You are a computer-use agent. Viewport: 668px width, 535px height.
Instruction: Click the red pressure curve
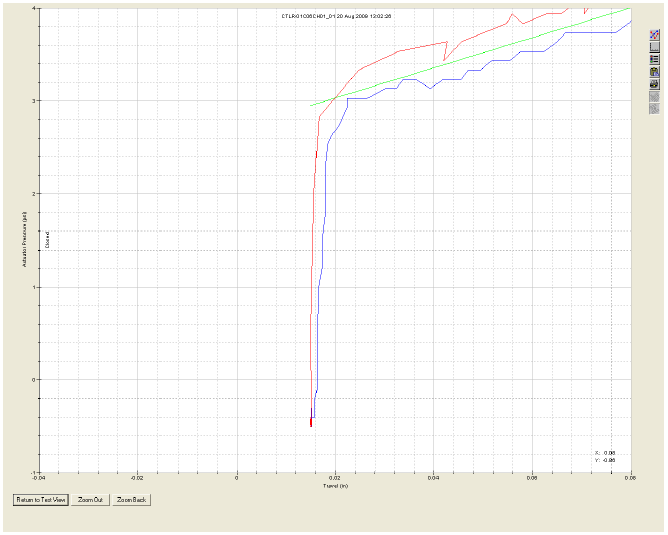(400, 48)
